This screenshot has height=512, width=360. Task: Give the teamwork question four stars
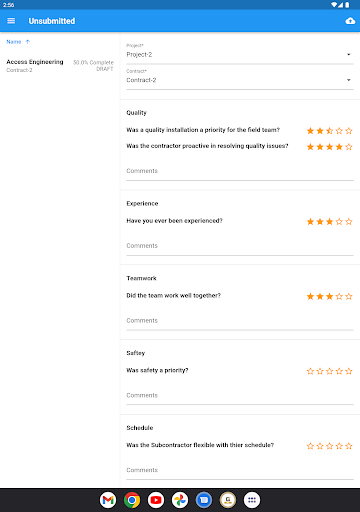pyautogui.click(x=339, y=296)
